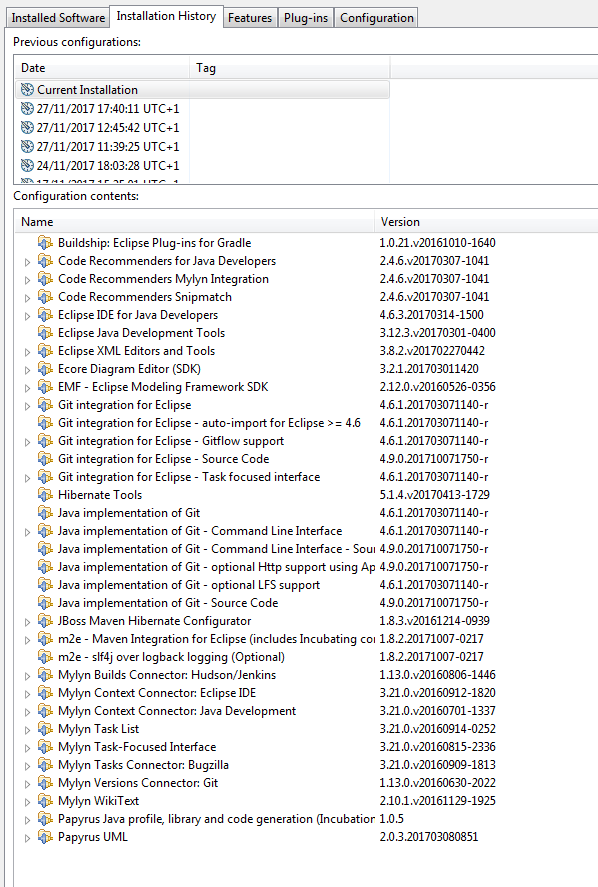The width and height of the screenshot is (598, 887).
Task: Click the Java implementation of Git icon
Action: pos(45,513)
